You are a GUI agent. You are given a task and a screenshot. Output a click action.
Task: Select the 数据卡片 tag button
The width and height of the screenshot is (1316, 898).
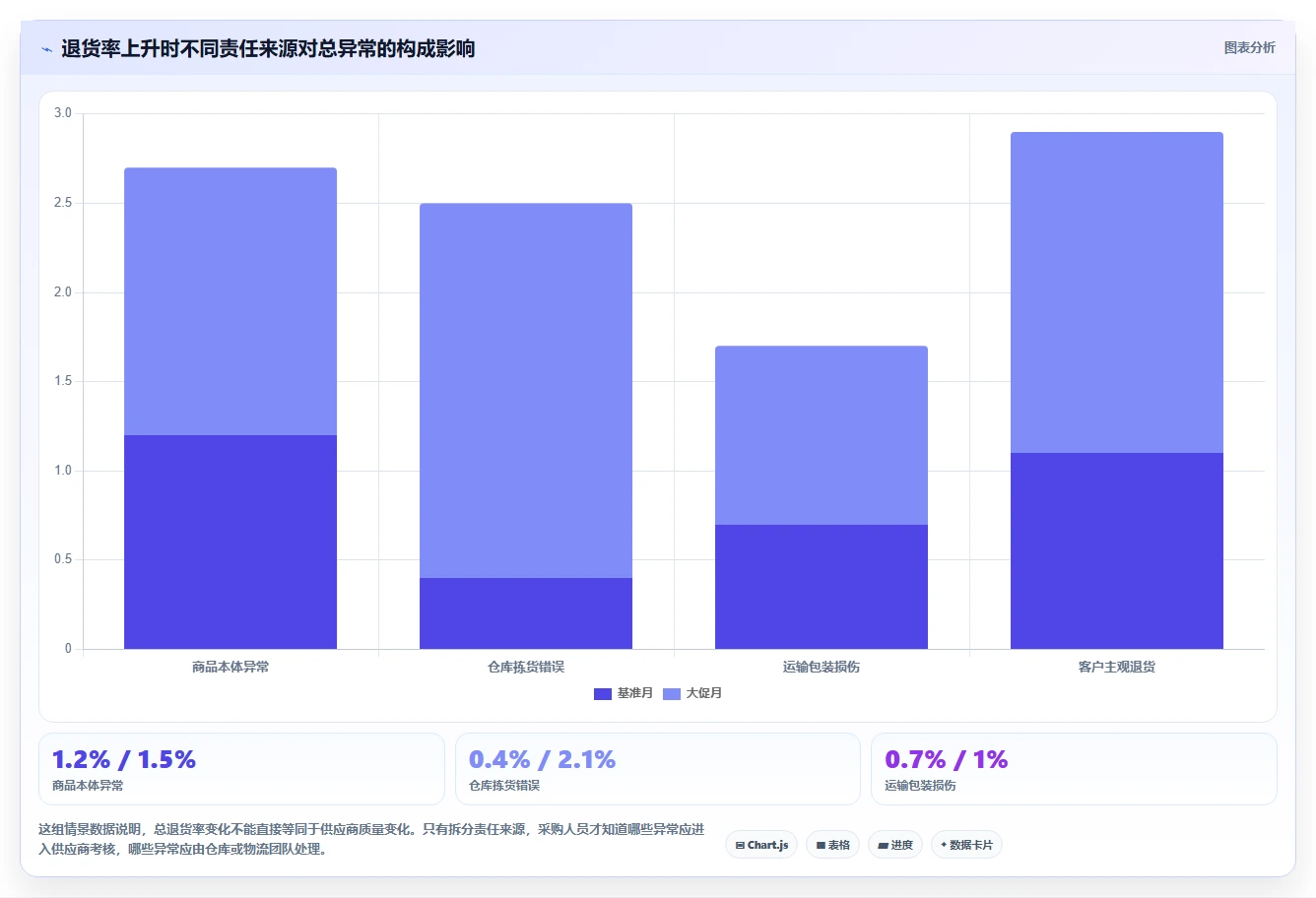point(966,845)
